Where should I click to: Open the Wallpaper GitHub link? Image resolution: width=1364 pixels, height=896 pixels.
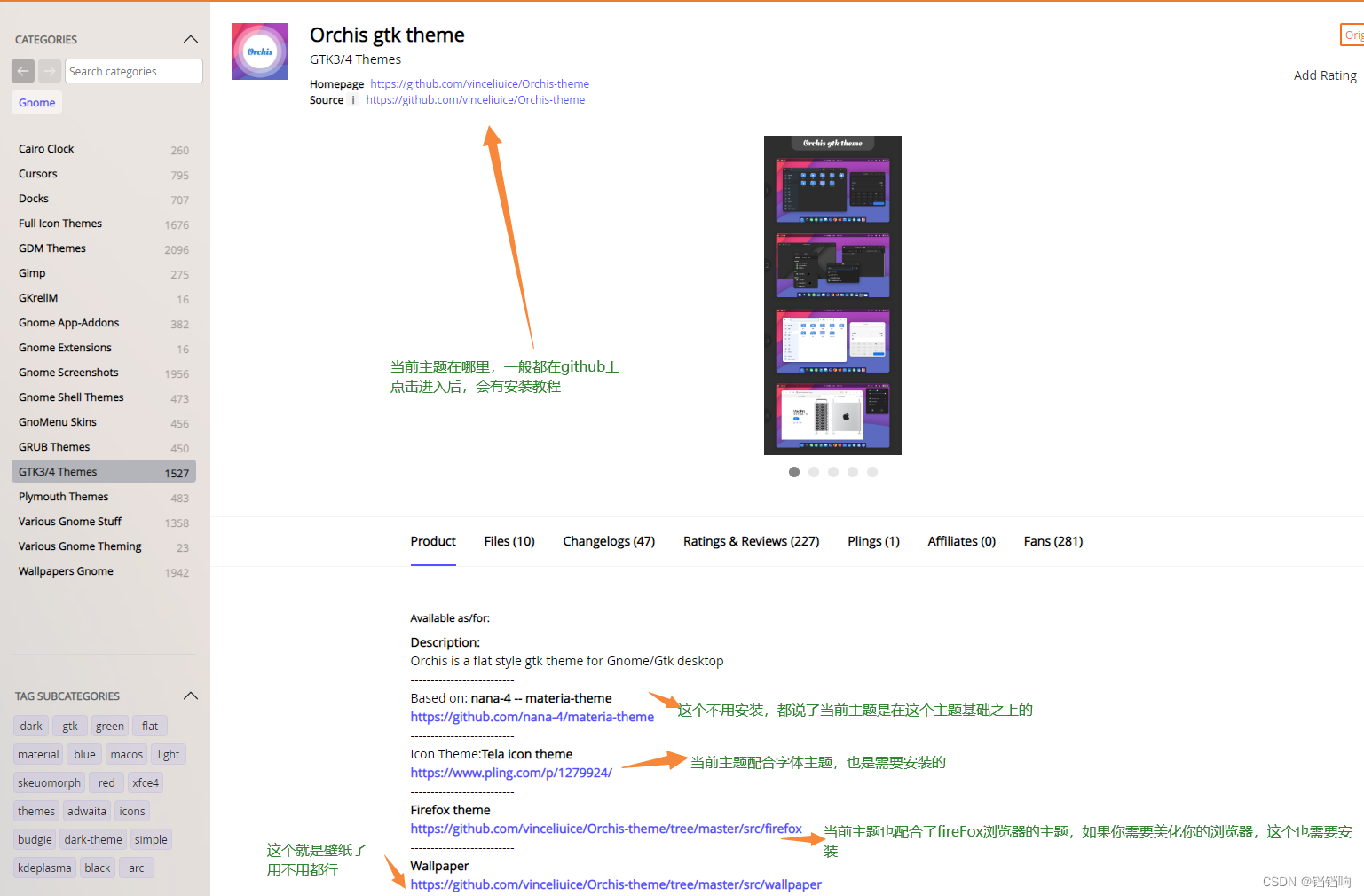tap(616, 884)
